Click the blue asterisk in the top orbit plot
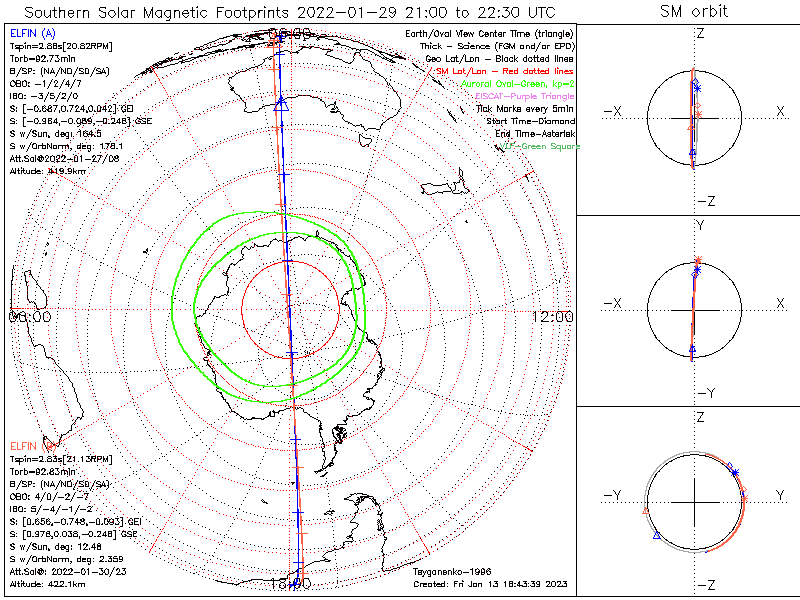800x600 pixels. point(697,90)
